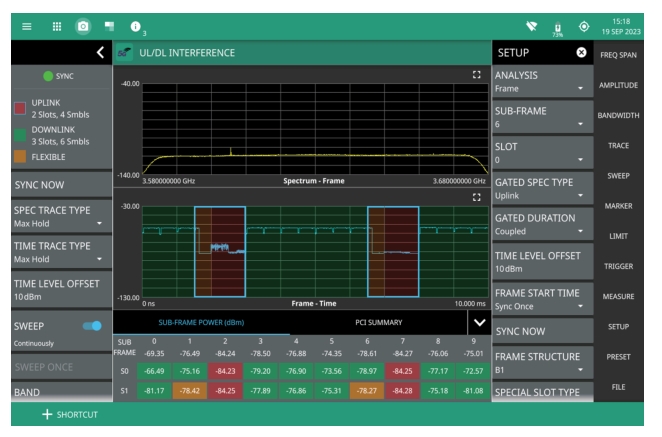Open the ANALYSIS dropdown set to Frame
The height and width of the screenshot is (437, 662).
click(540, 80)
